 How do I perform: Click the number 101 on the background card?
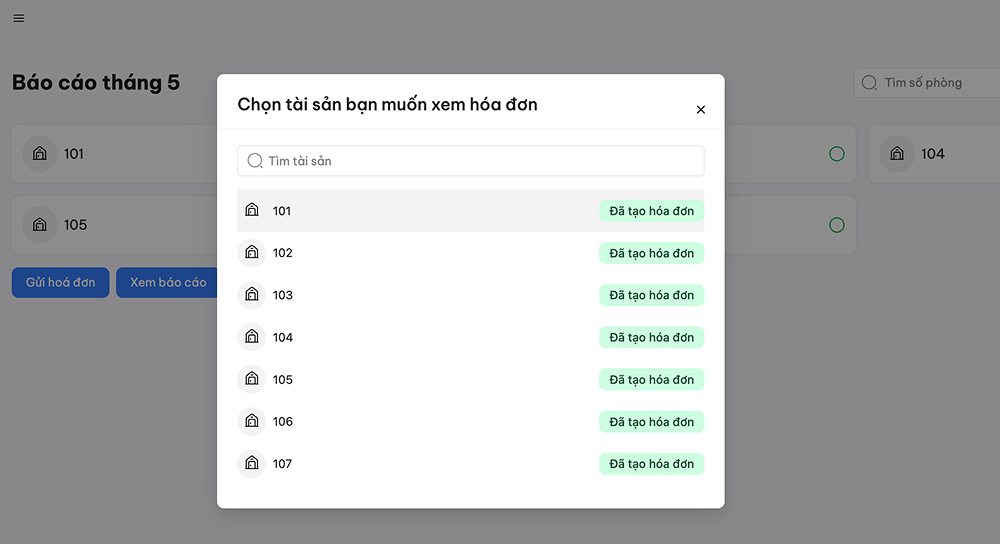74,154
